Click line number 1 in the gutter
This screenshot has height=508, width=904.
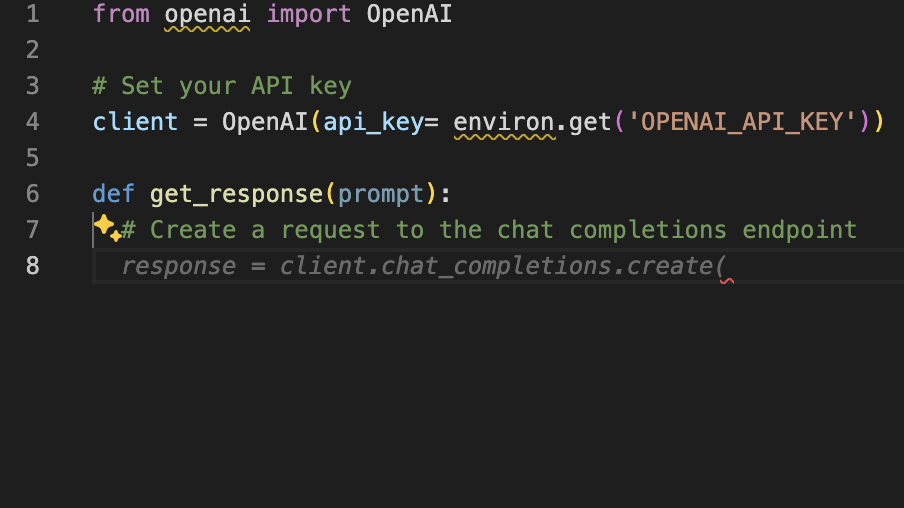point(32,14)
